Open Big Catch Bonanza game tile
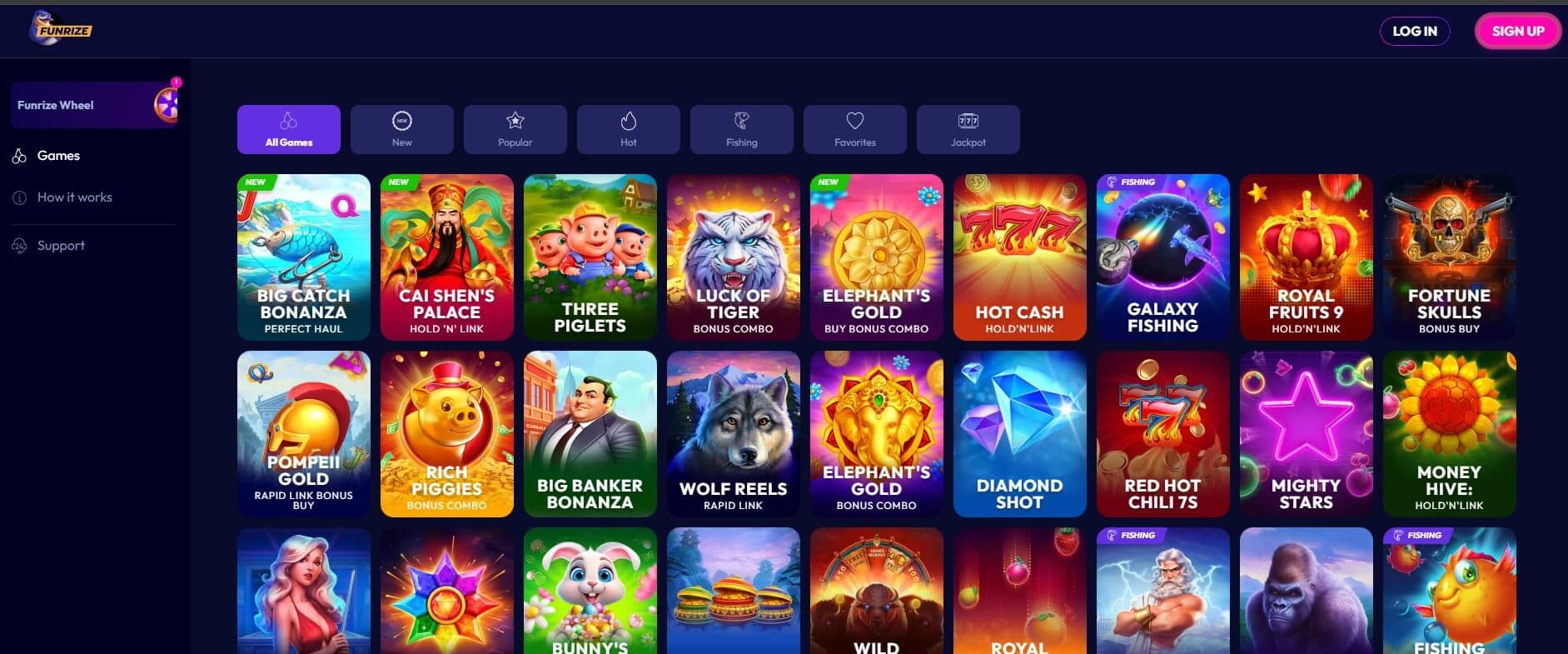This screenshot has height=654, width=1568. pos(304,257)
